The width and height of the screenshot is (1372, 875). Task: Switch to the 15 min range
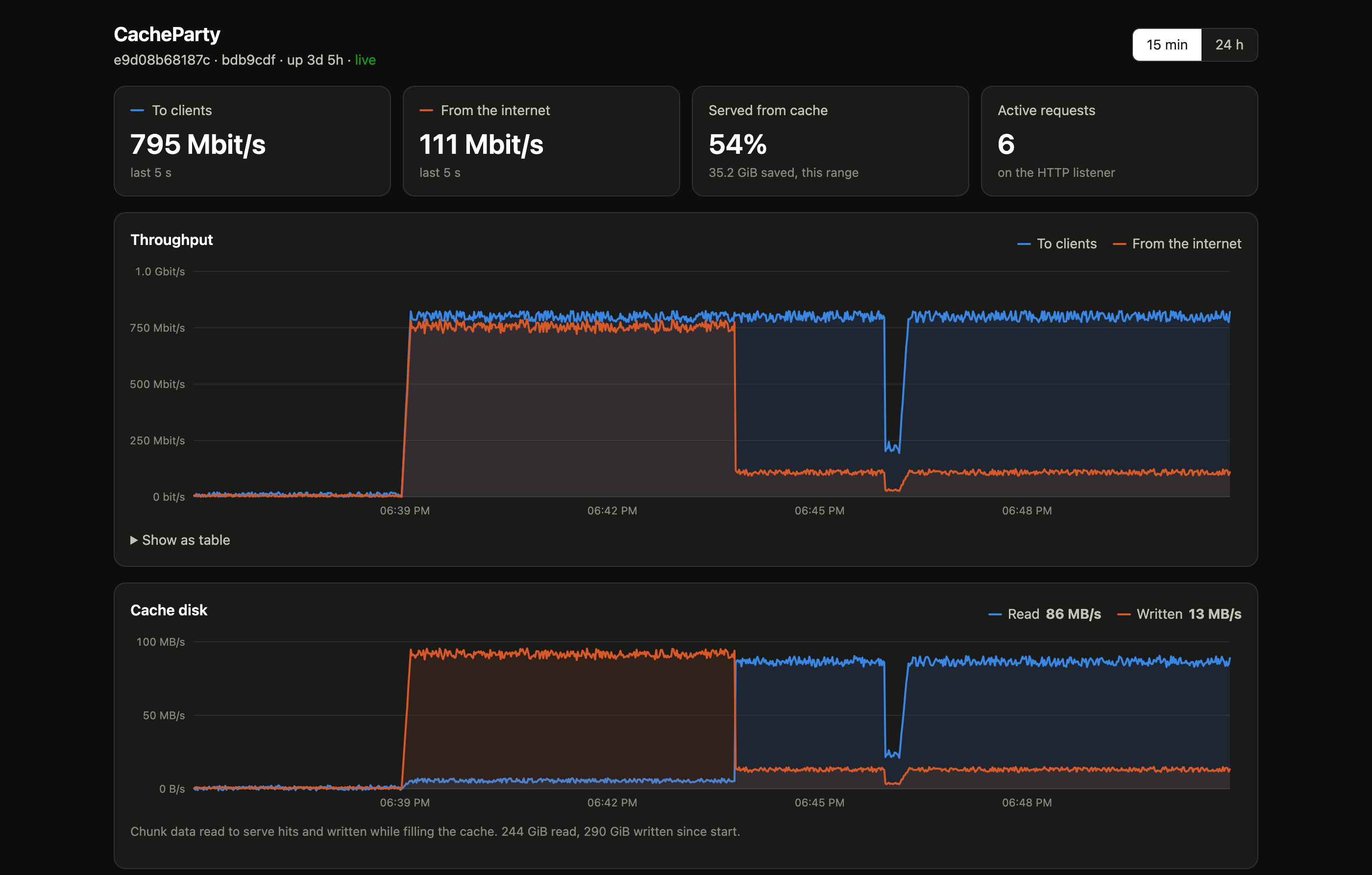point(1166,45)
